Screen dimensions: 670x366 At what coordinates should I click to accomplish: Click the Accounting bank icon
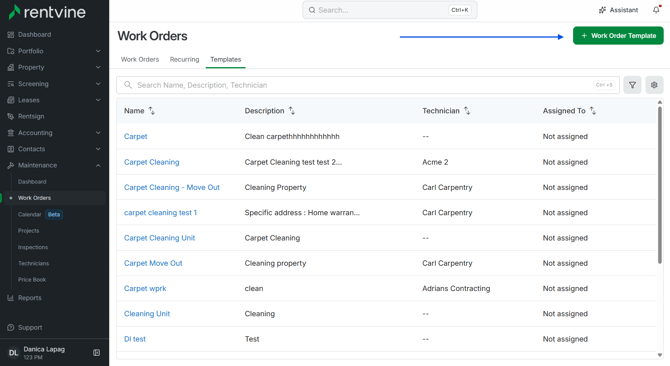[11, 133]
